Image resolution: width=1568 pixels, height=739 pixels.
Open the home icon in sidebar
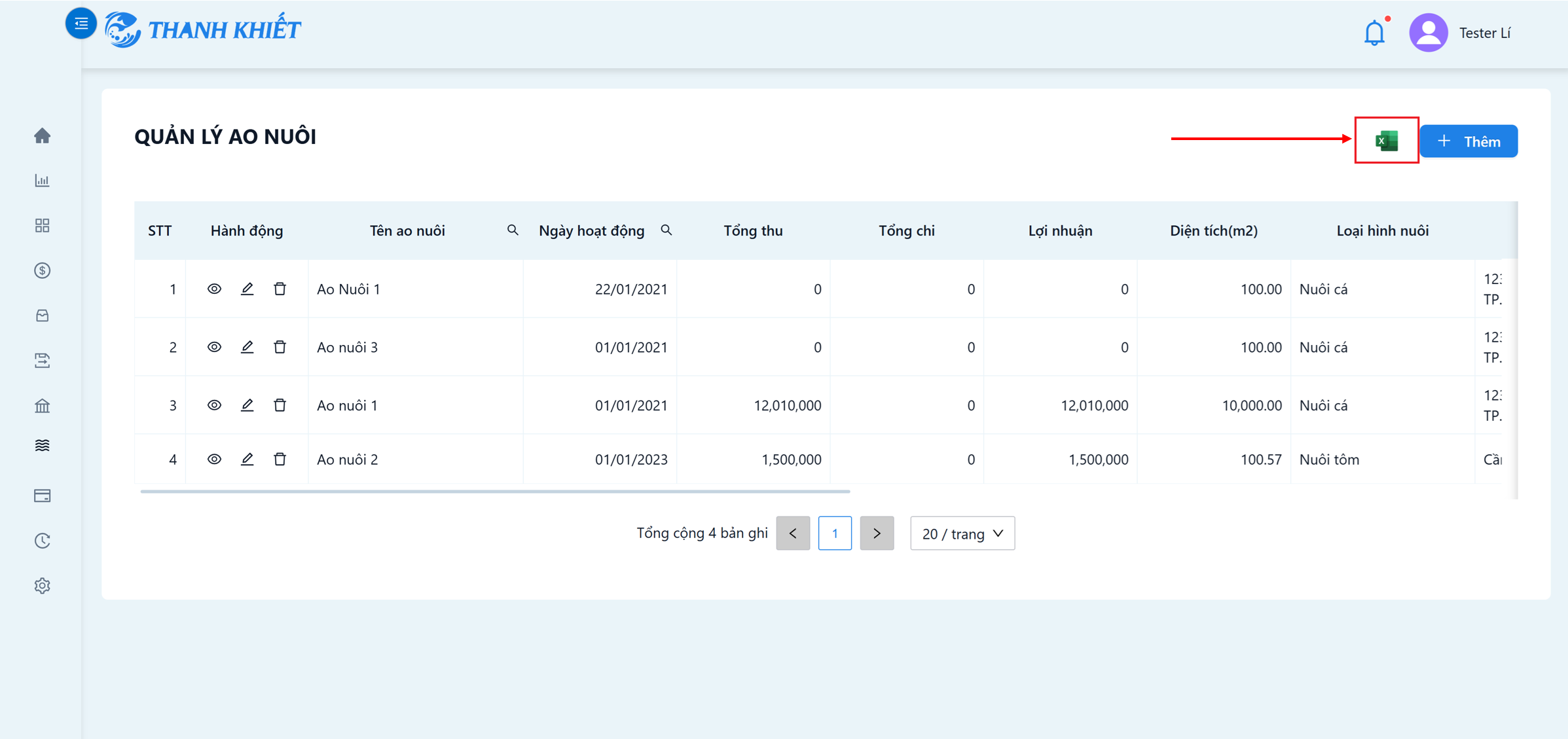43,135
